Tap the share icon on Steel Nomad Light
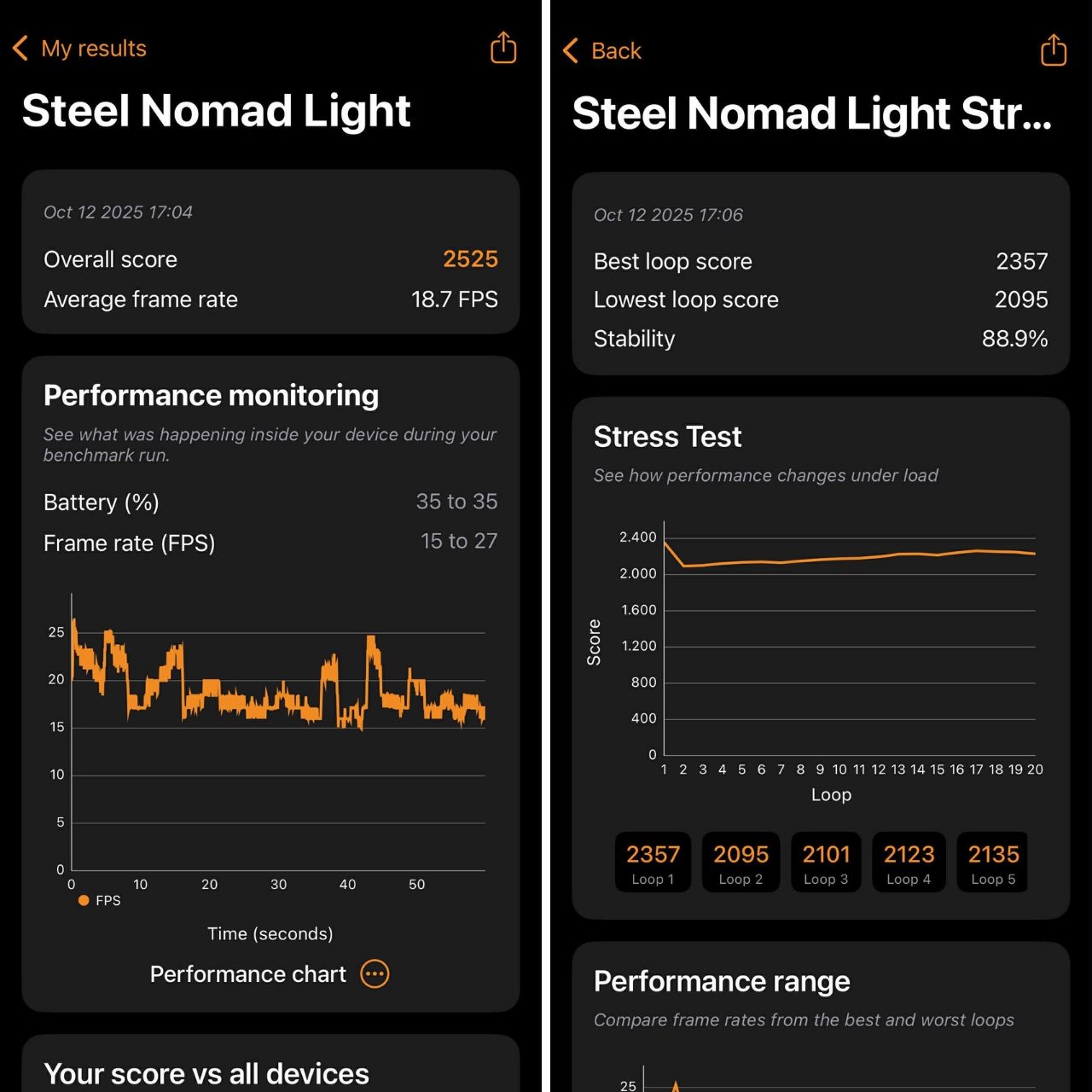 (503, 48)
